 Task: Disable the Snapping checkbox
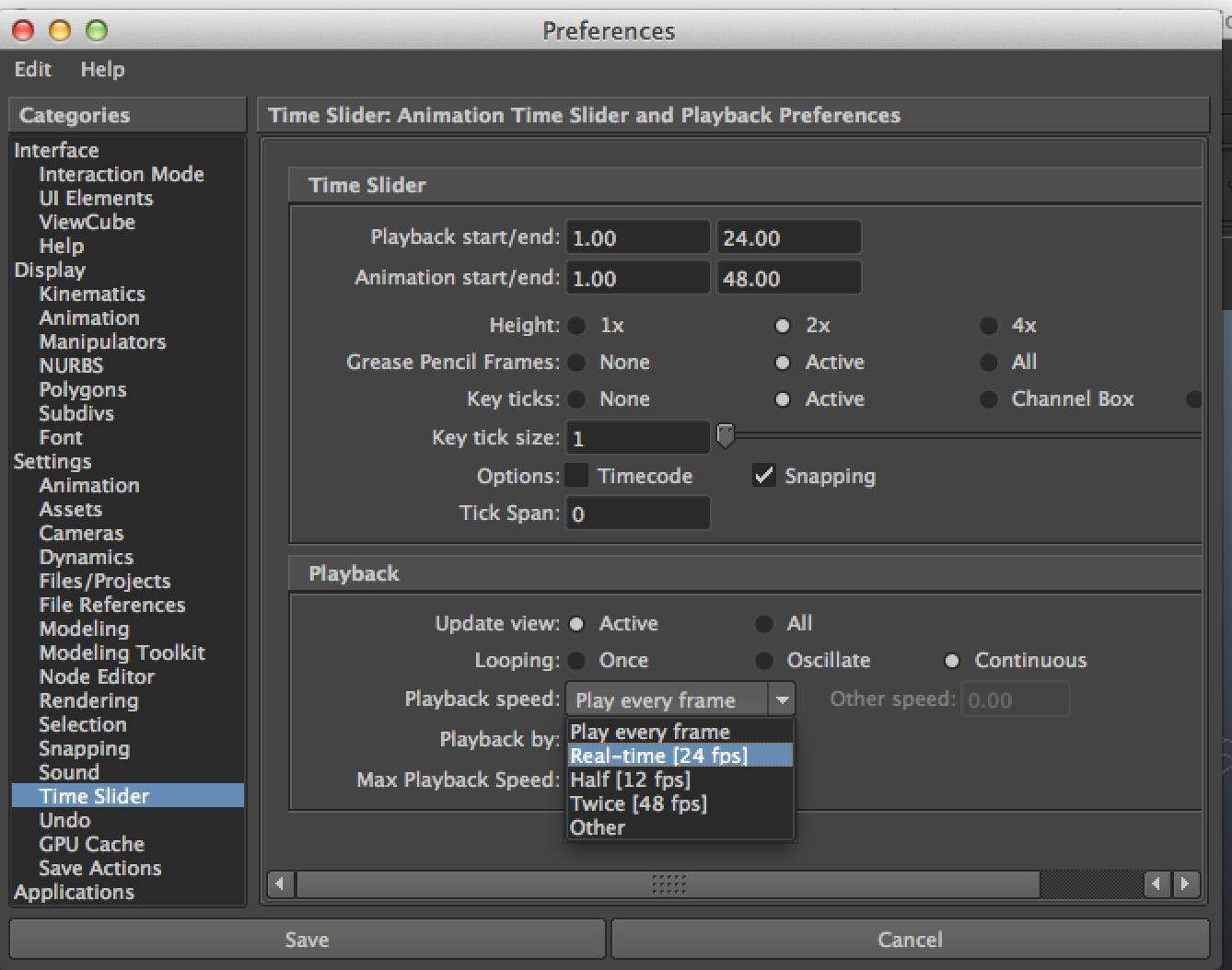(x=764, y=475)
